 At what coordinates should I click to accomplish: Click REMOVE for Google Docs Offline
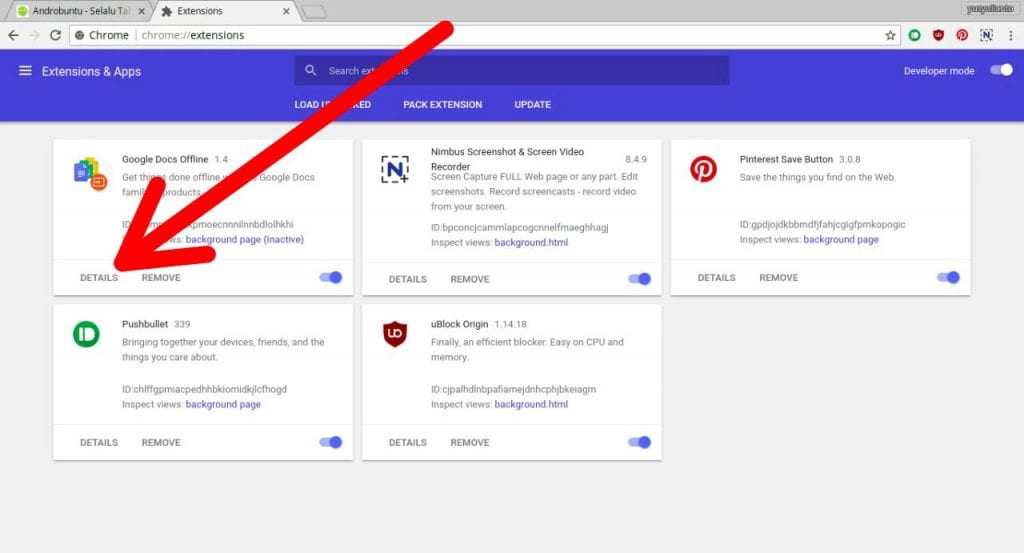click(x=161, y=277)
